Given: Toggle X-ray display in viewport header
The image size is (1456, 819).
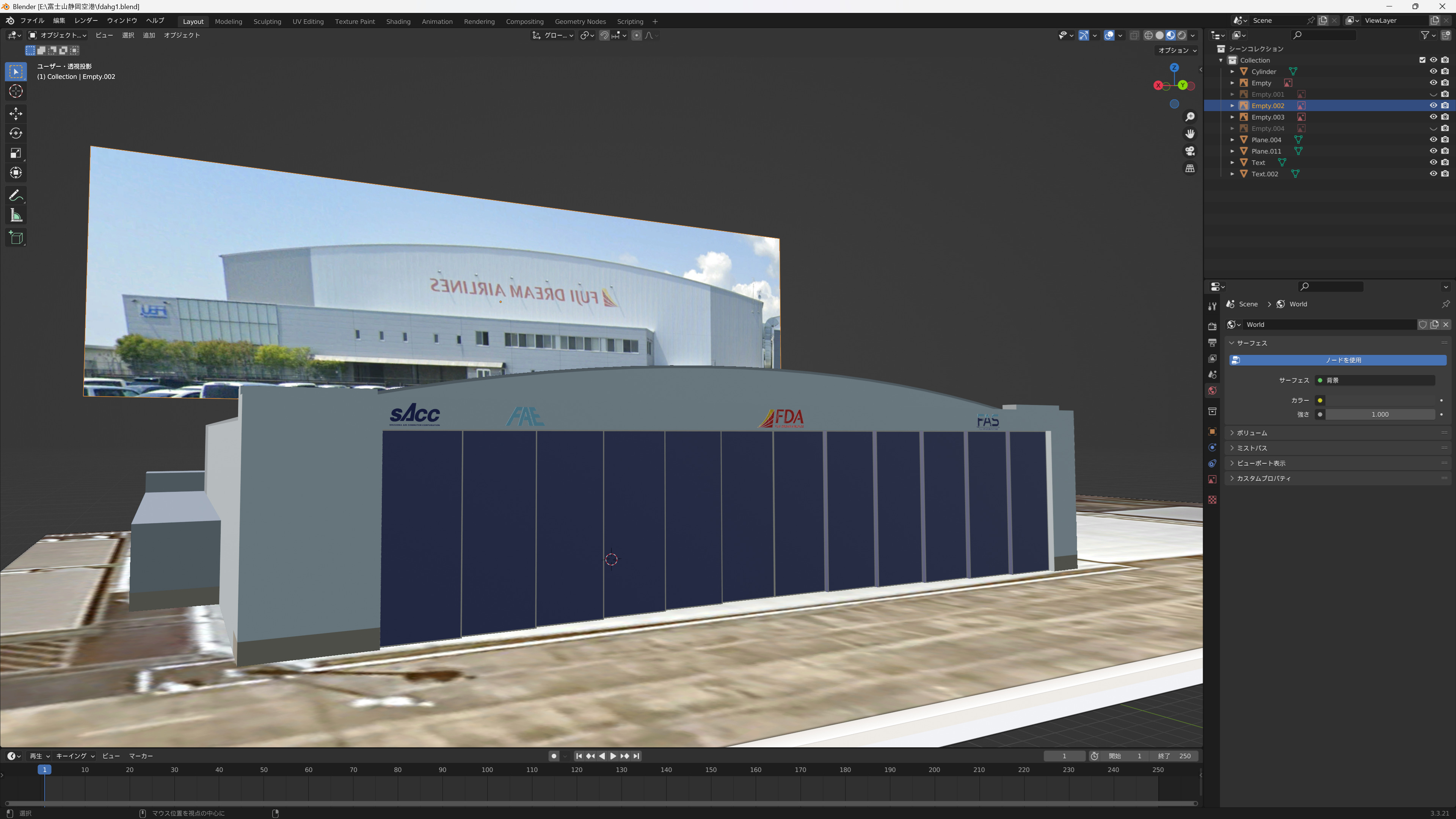Looking at the screenshot, I should coord(1134,35).
